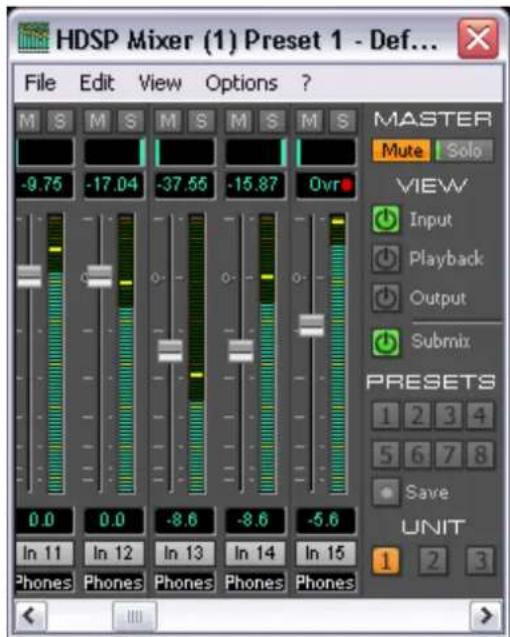This screenshot has height=637, width=510.
Task: Click the In 15 fader knob
Action: 311,325
